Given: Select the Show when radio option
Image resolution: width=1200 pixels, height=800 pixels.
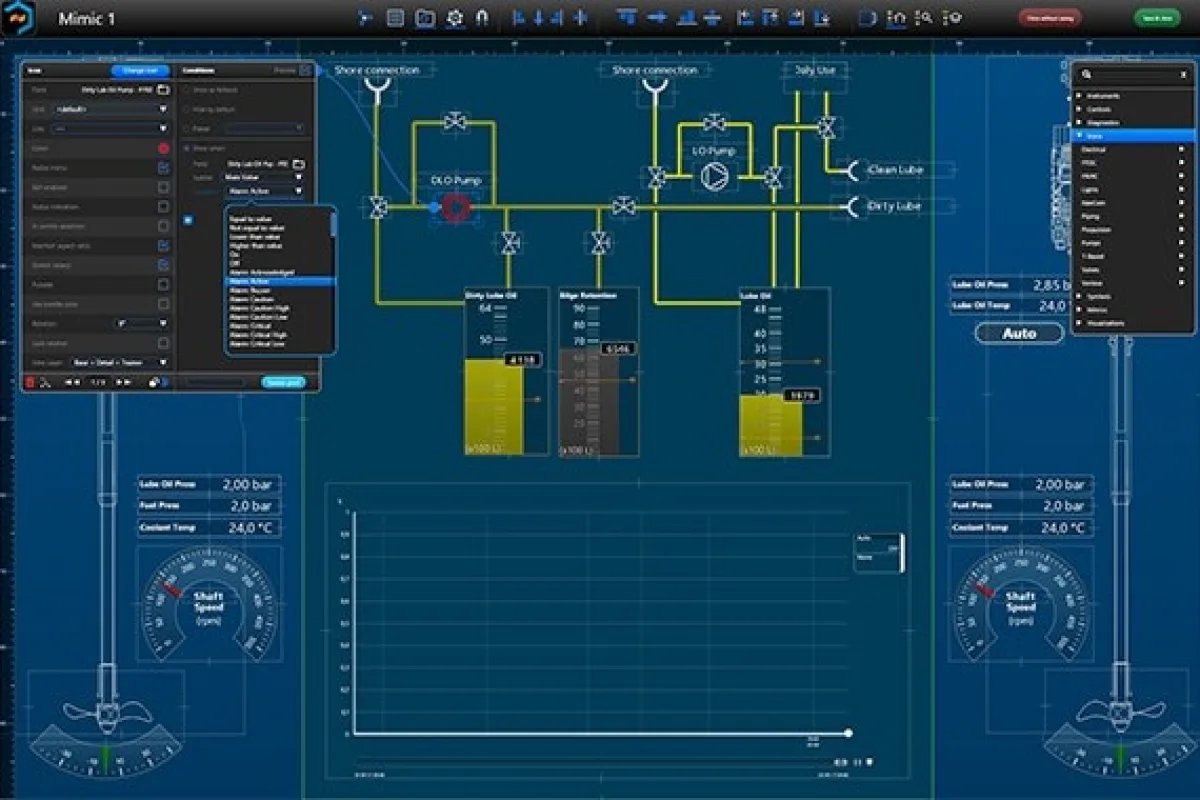Looking at the screenshot, I should (186, 149).
